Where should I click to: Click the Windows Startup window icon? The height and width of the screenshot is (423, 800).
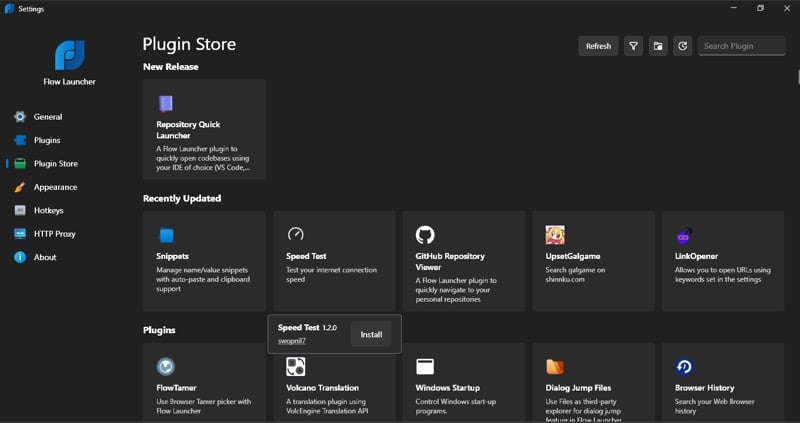coord(425,366)
